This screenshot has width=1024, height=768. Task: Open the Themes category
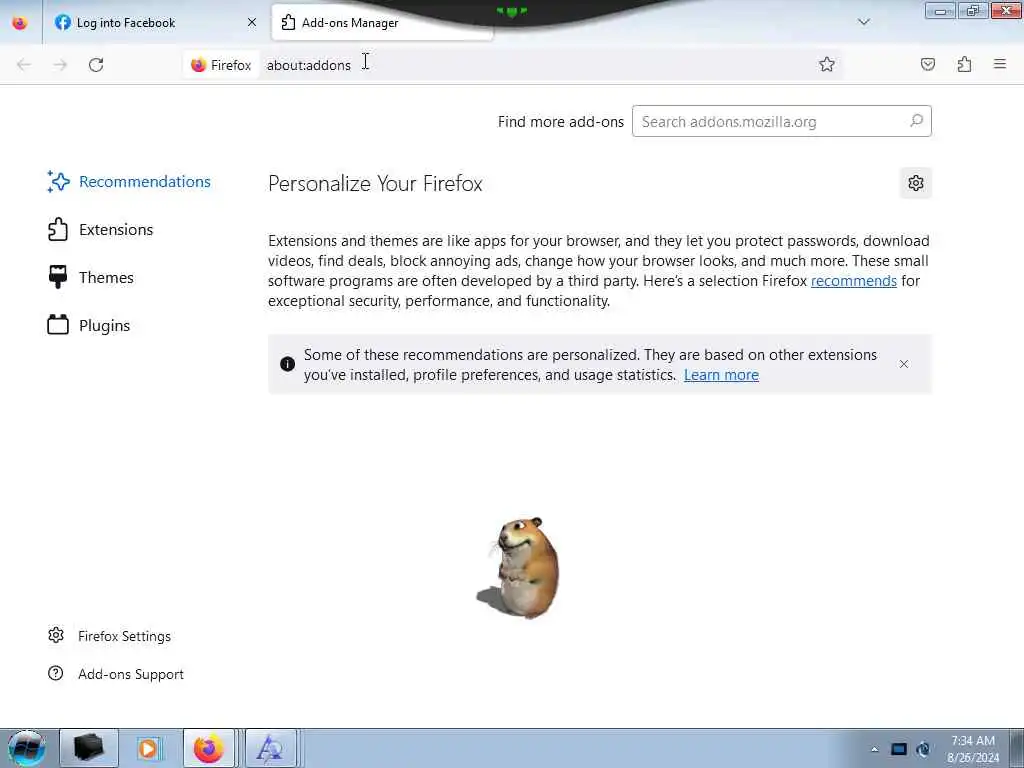pyautogui.click(x=91, y=278)
